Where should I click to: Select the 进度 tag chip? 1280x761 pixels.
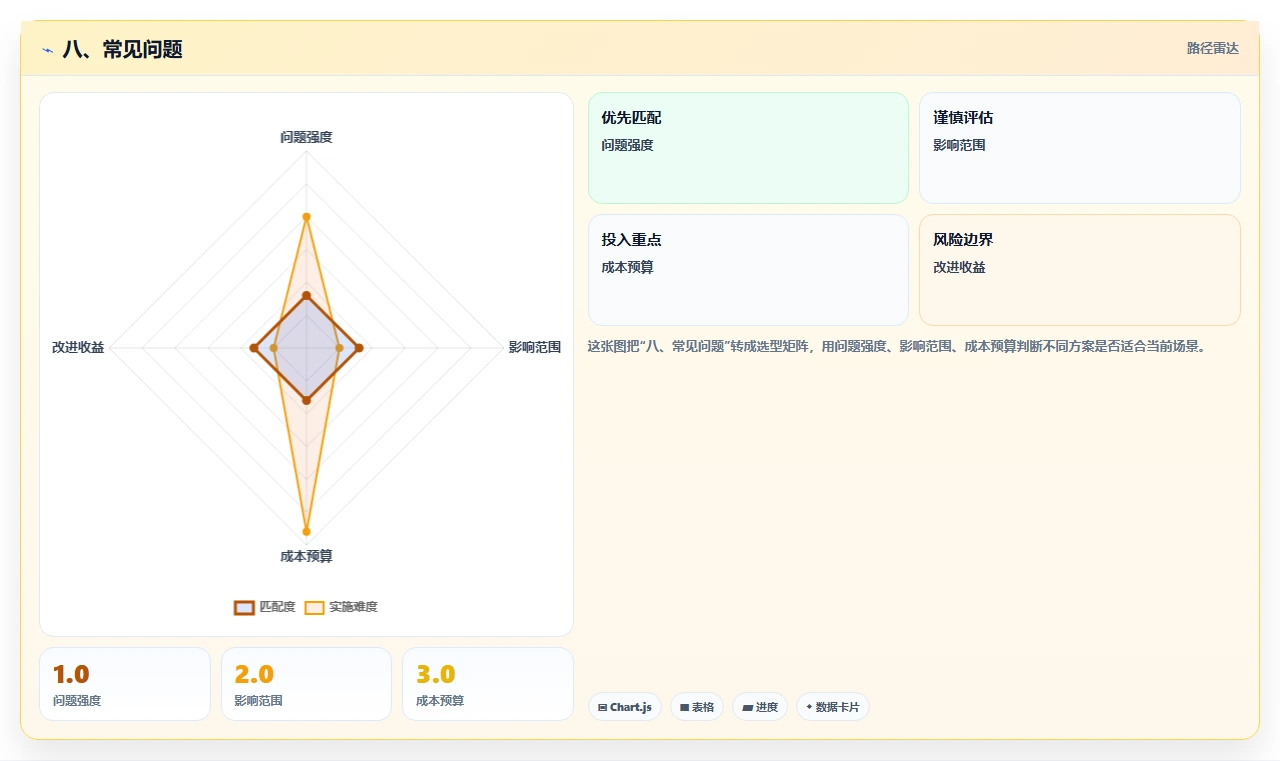[x=760, y=707]
